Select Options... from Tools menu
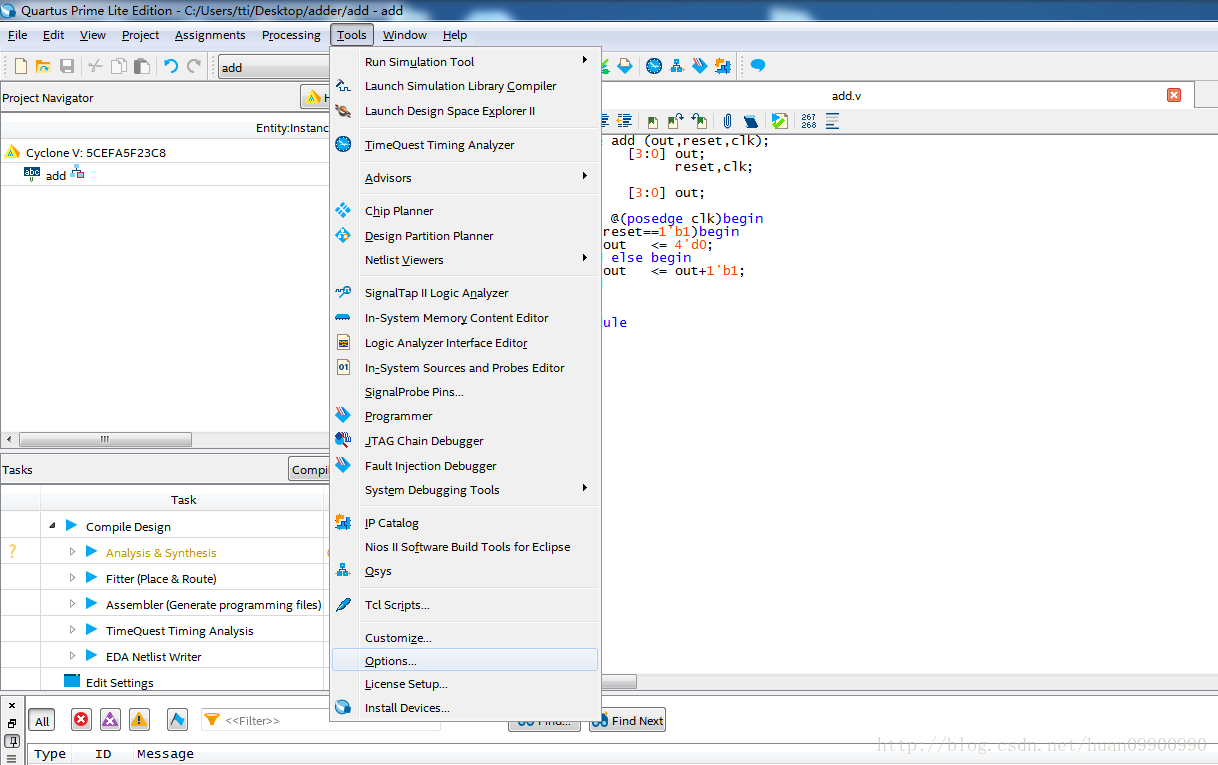The image size is (1218, 765). 465,660
